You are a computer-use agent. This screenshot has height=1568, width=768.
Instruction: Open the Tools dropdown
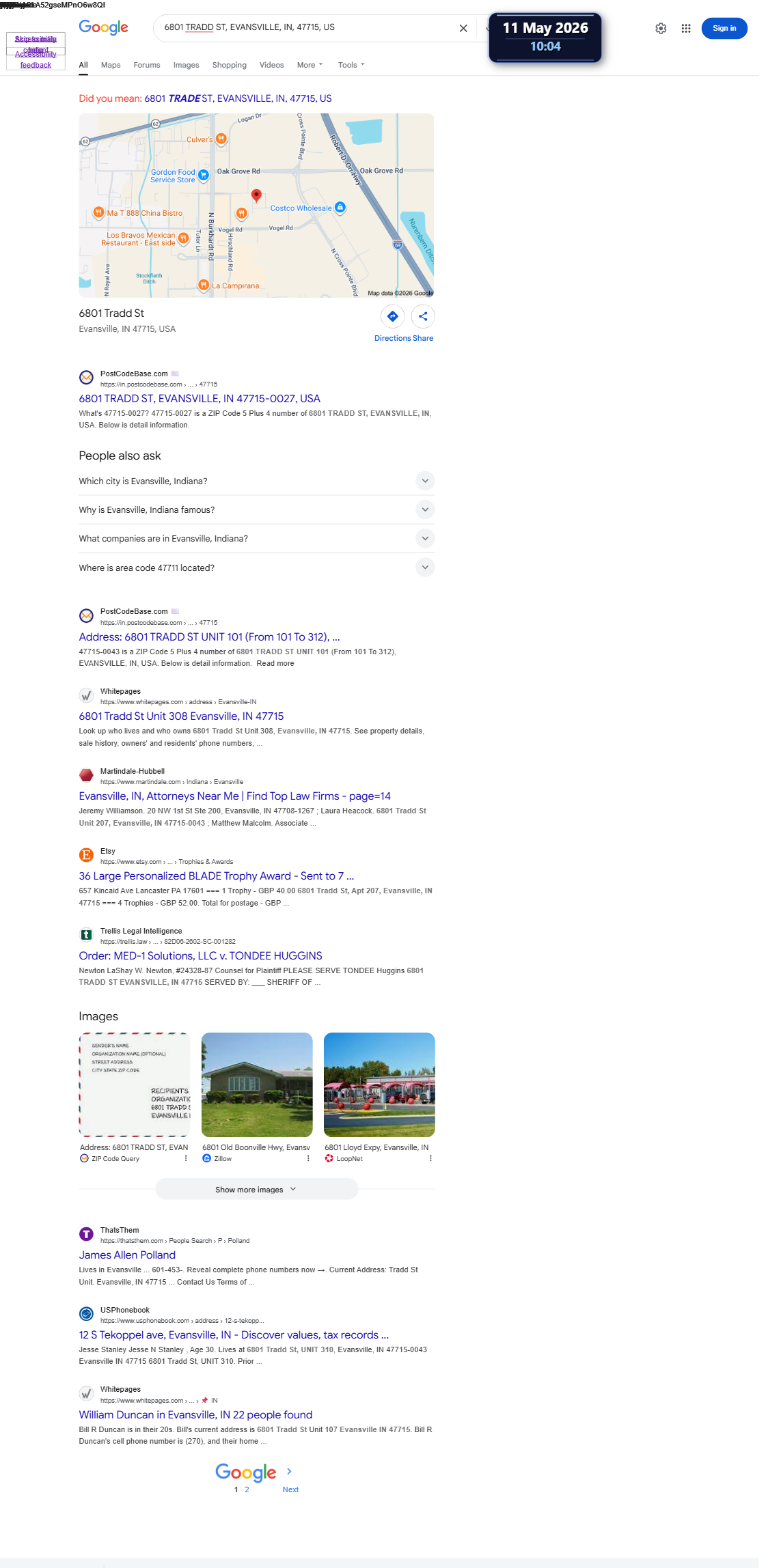point(351,65)
